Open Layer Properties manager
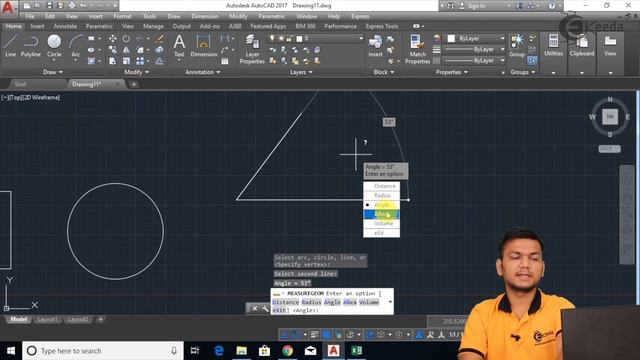 (x=252, y=49)
